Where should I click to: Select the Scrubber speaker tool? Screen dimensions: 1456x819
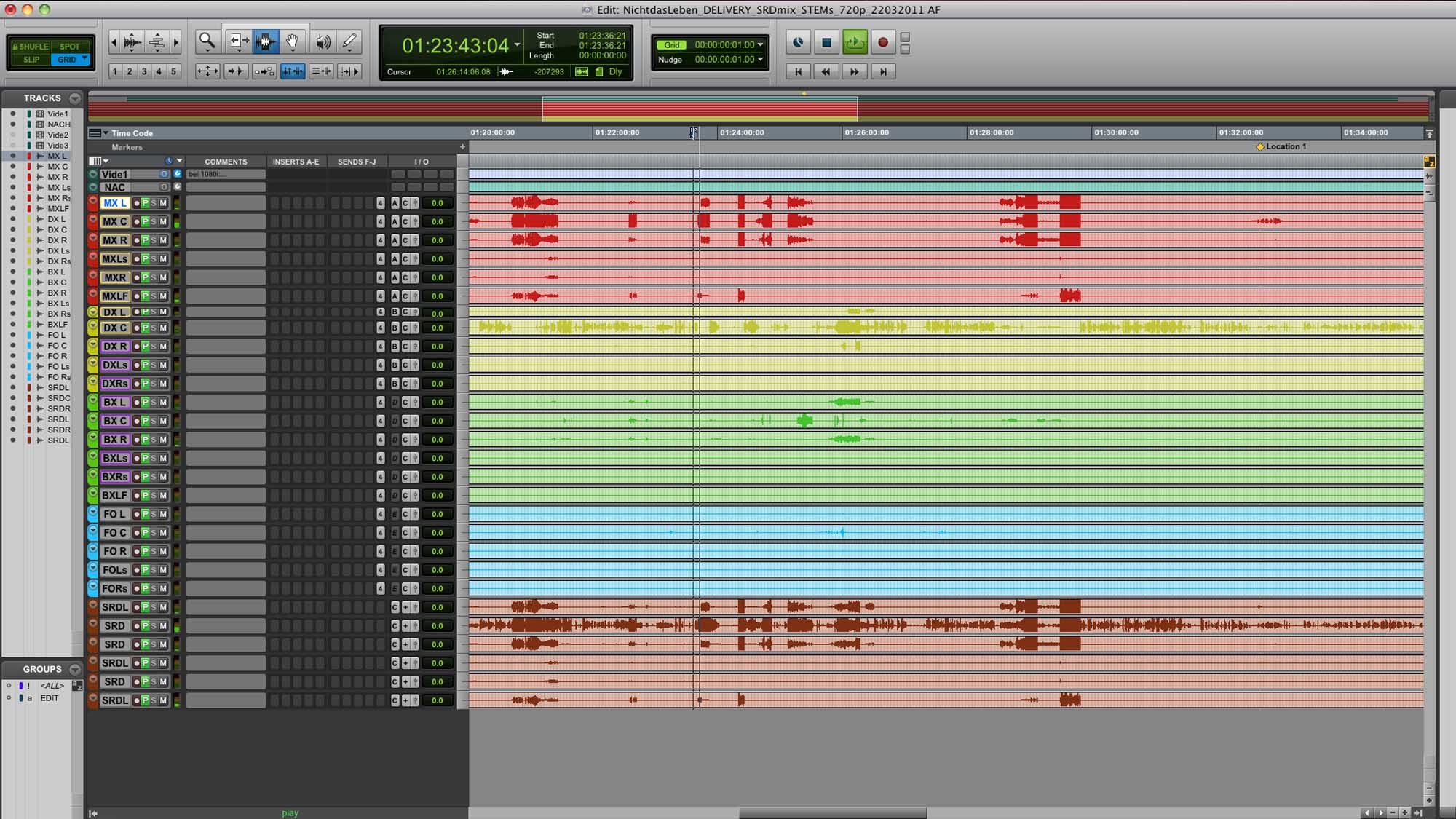(323, 41)
